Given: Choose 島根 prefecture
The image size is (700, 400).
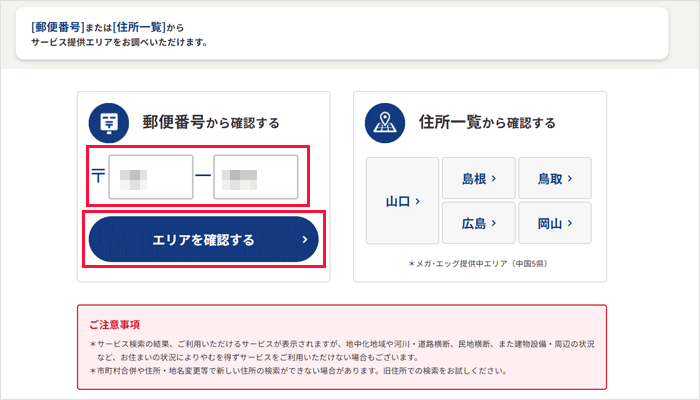Looking at the screenshot, I should (478, 179).
